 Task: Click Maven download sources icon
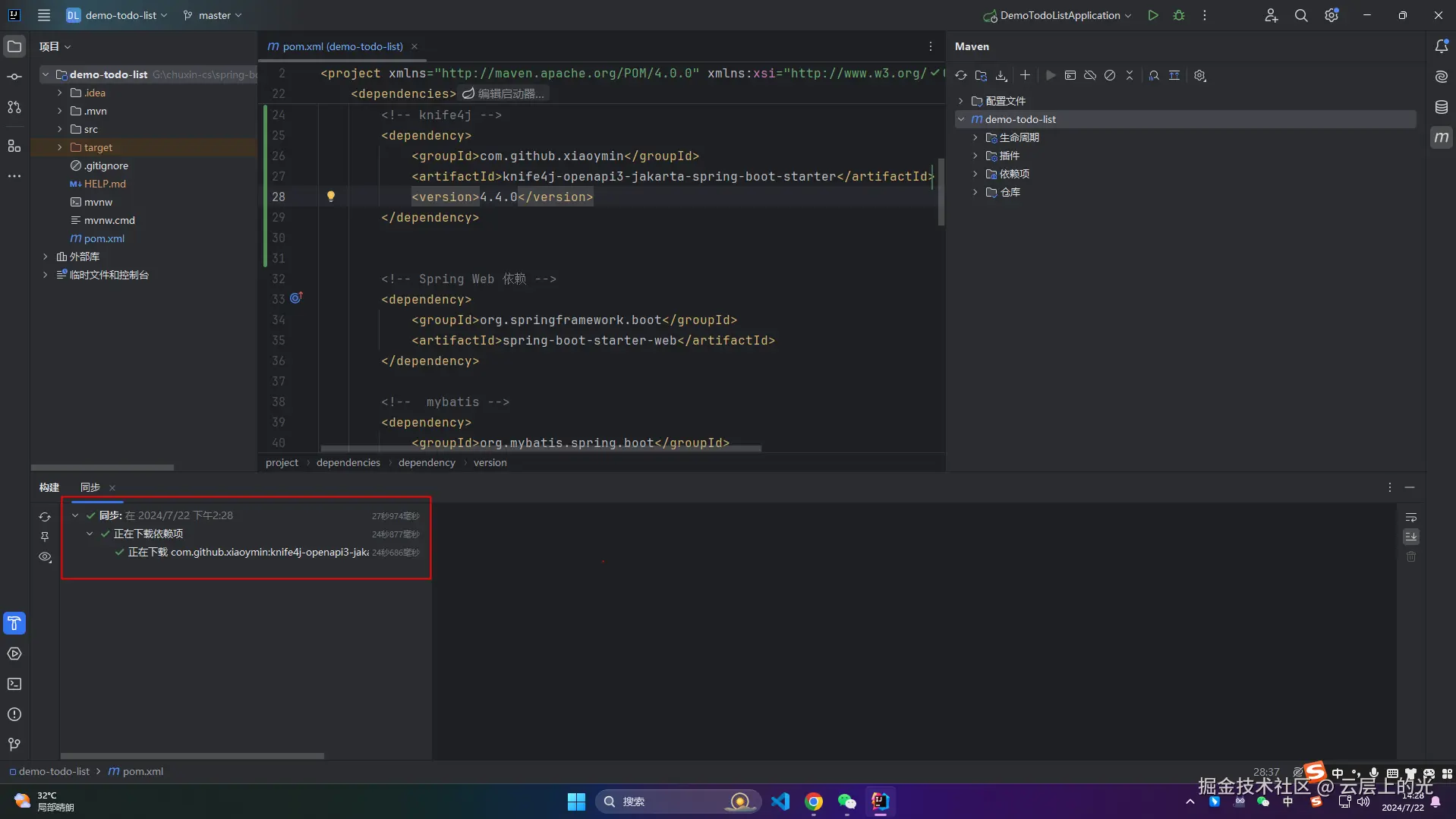coord(1001,75)
